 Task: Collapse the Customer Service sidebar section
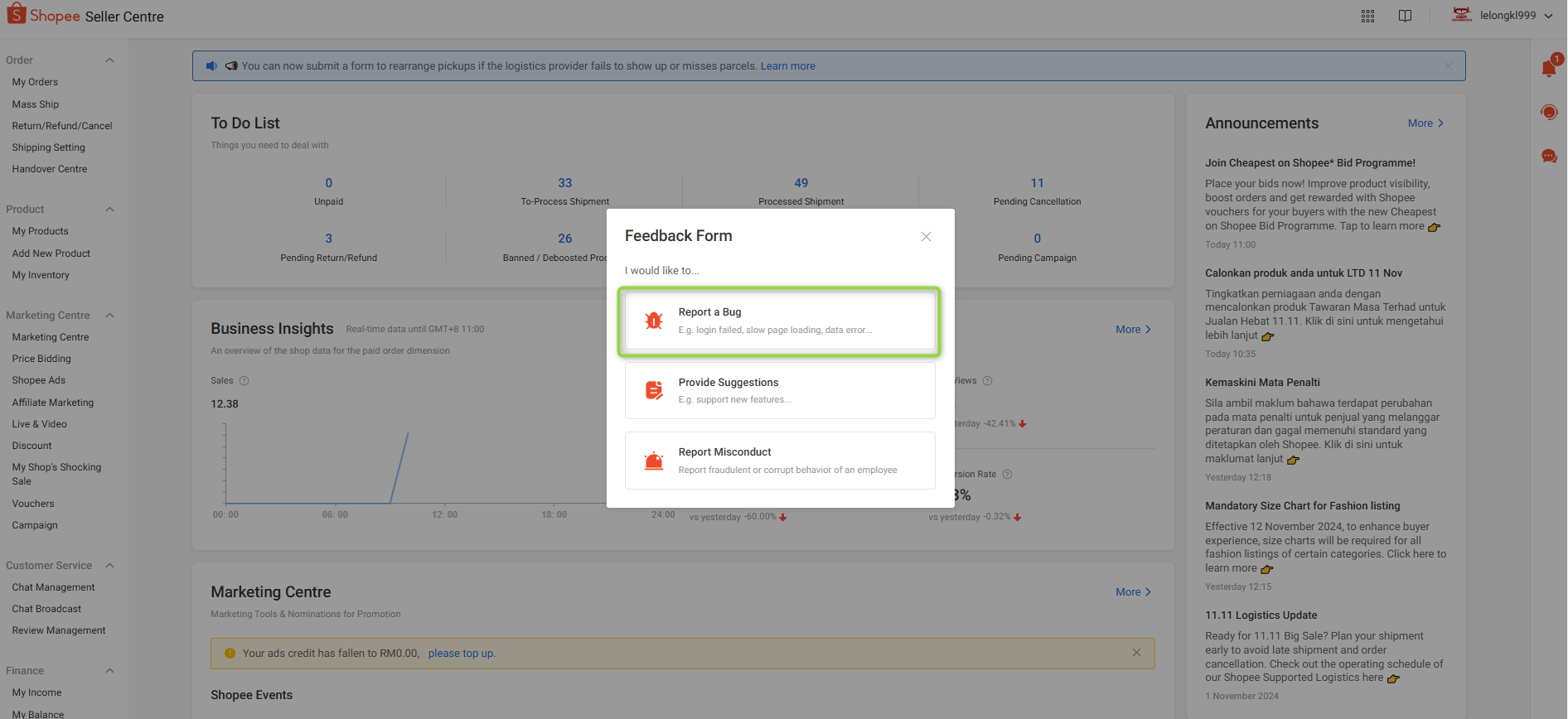[x=109, y=566]
